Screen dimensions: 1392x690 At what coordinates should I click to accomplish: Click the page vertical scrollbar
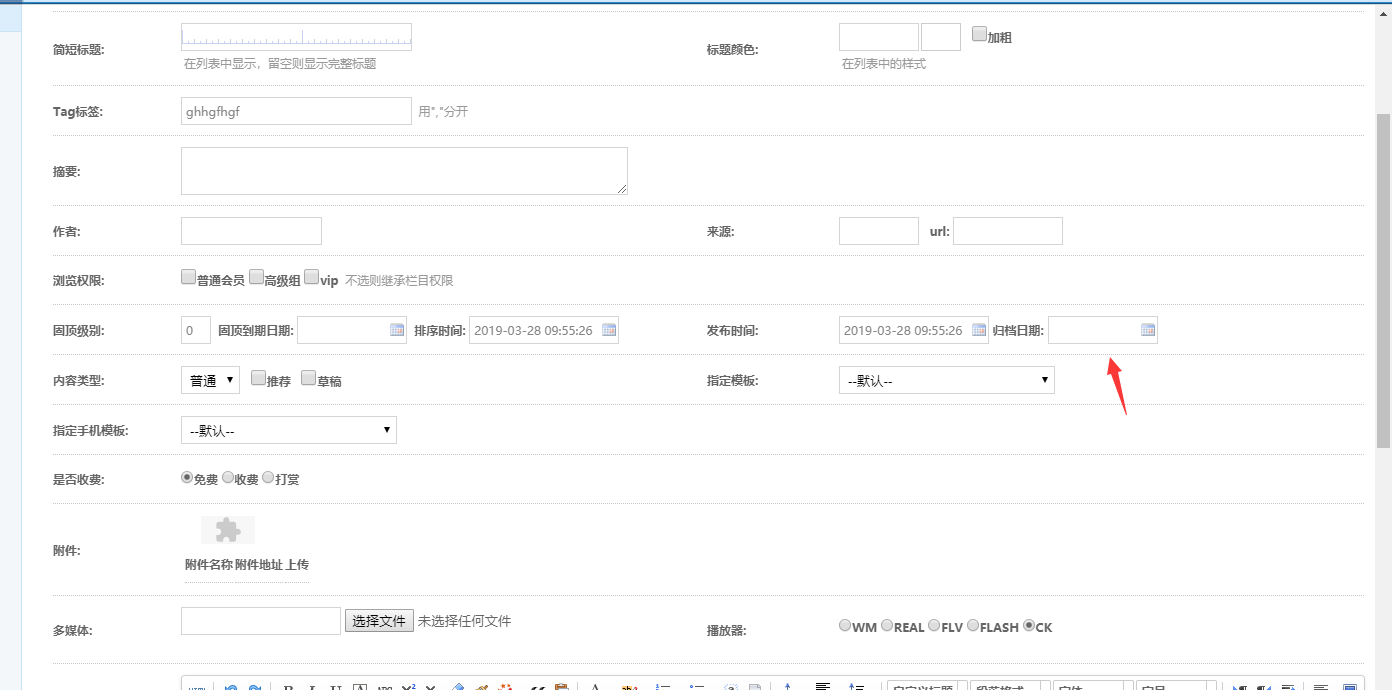click(1384, 280)
